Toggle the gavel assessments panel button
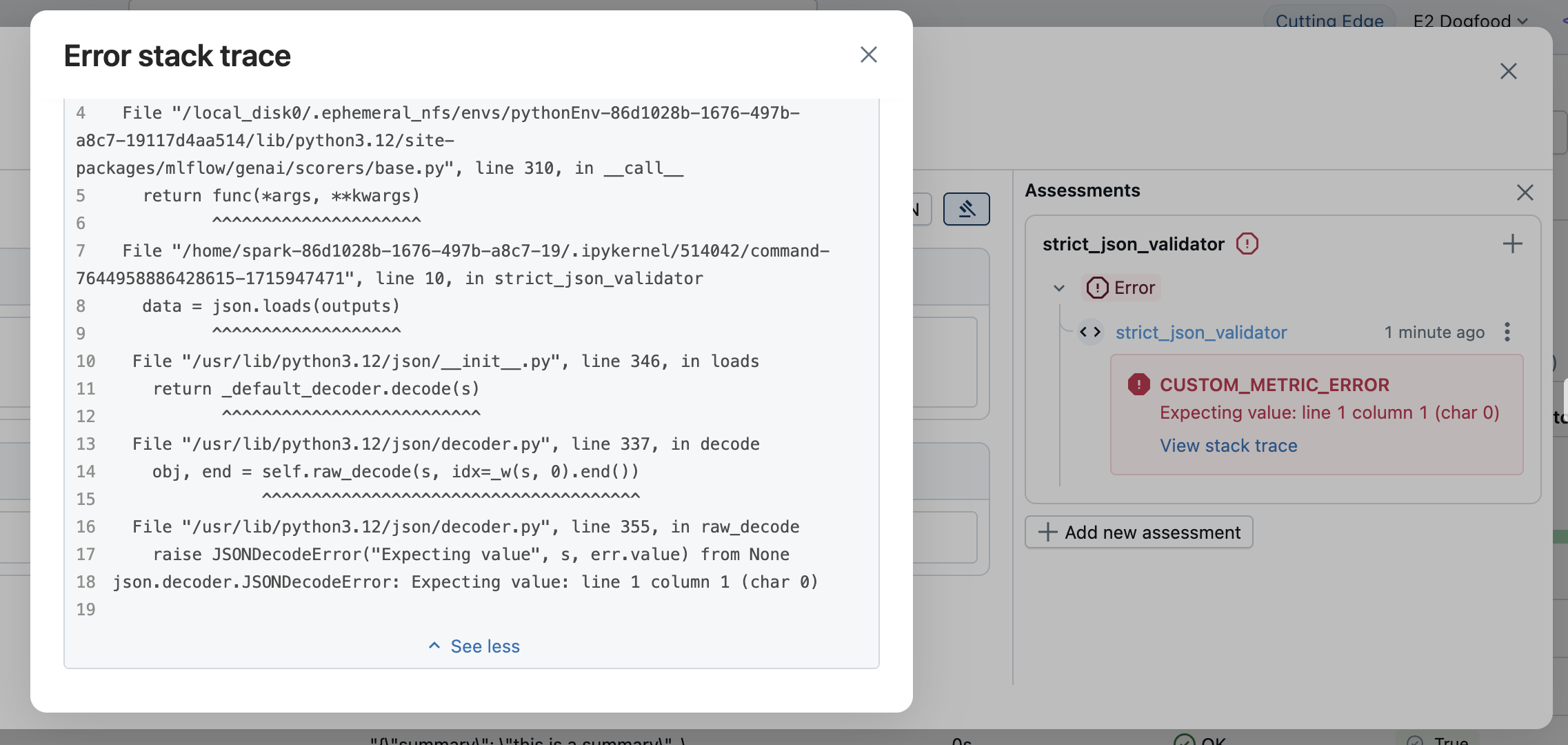 point(966,208)
